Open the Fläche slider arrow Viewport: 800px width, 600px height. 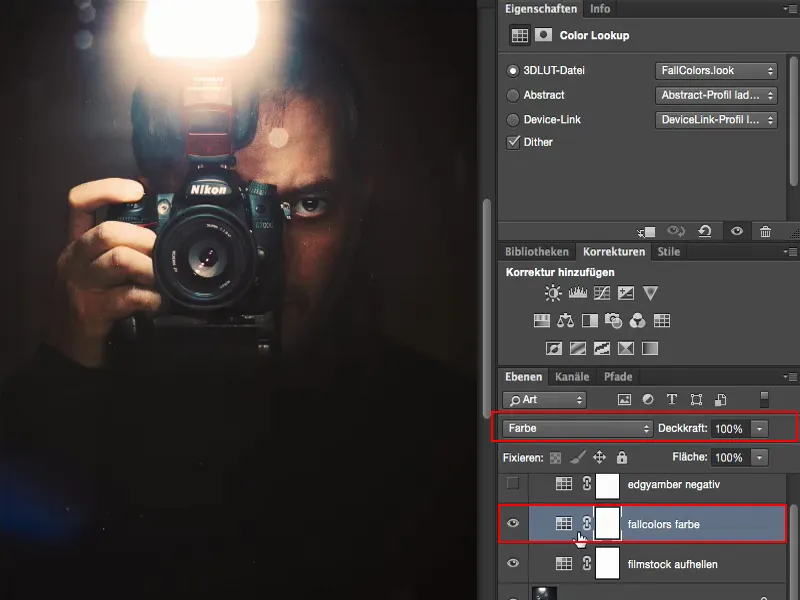tap(759, 458)
